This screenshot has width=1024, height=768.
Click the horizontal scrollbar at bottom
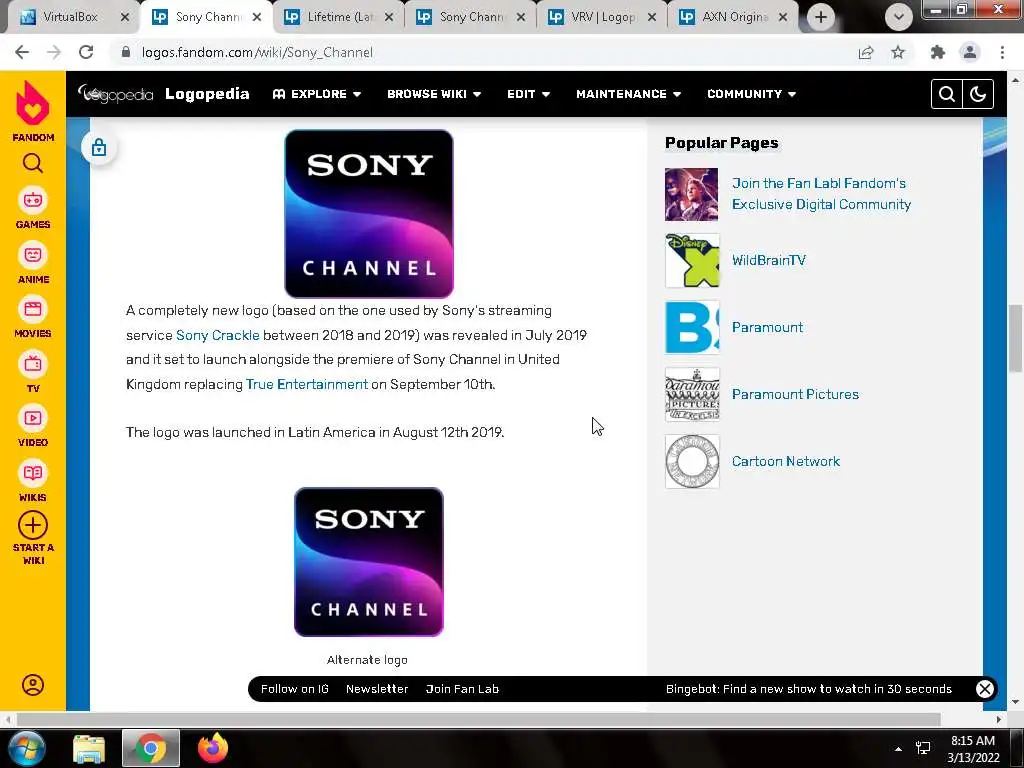tap(478, 719)
